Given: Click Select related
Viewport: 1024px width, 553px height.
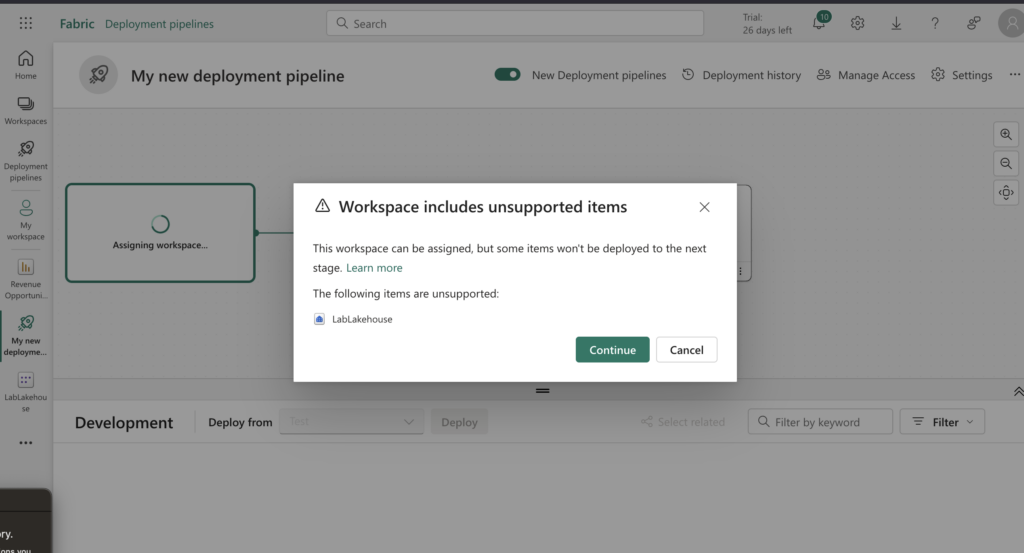Looking at the screenshot, I should coord(683,422).
